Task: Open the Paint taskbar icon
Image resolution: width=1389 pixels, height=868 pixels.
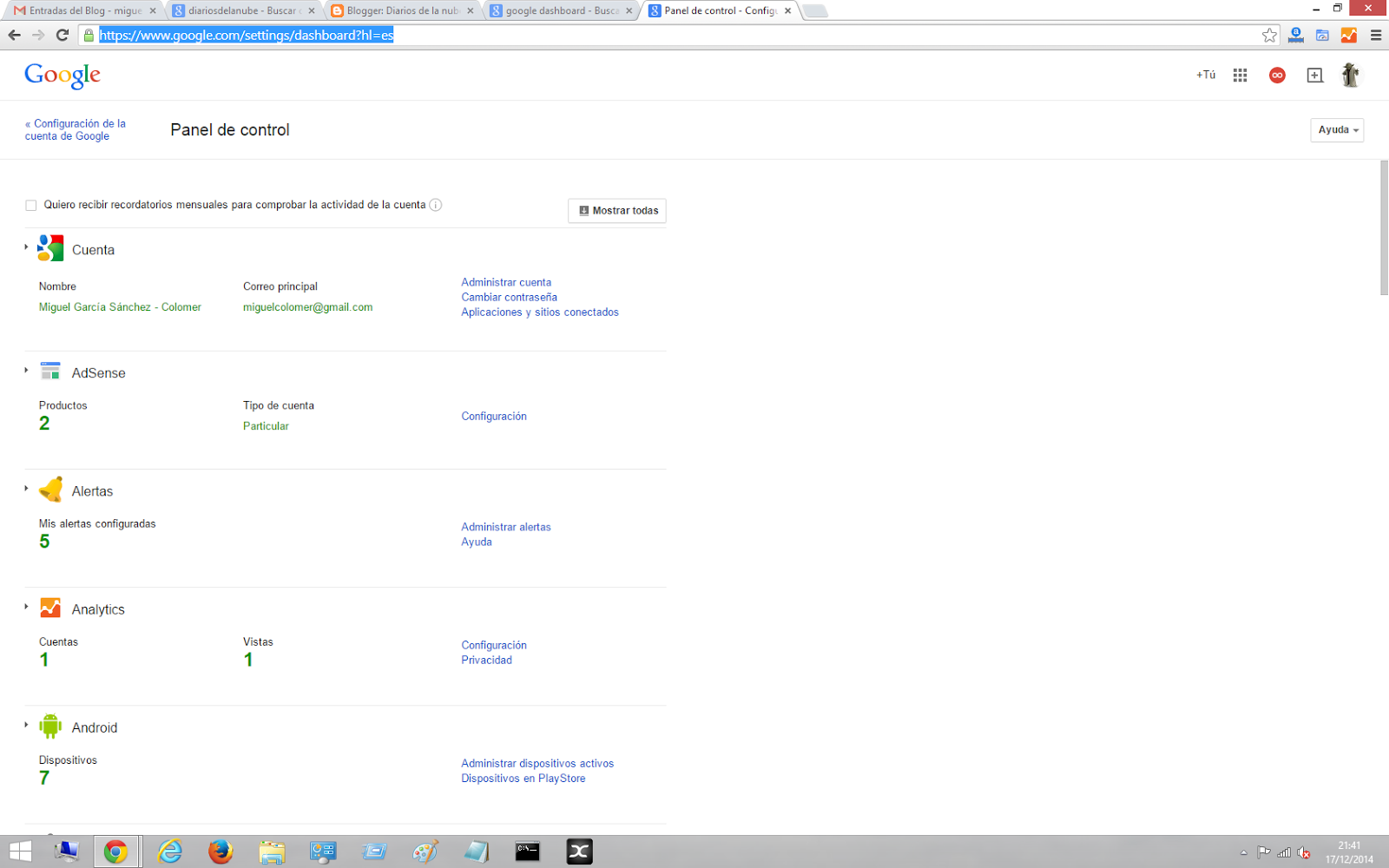Action: (425, 852)
